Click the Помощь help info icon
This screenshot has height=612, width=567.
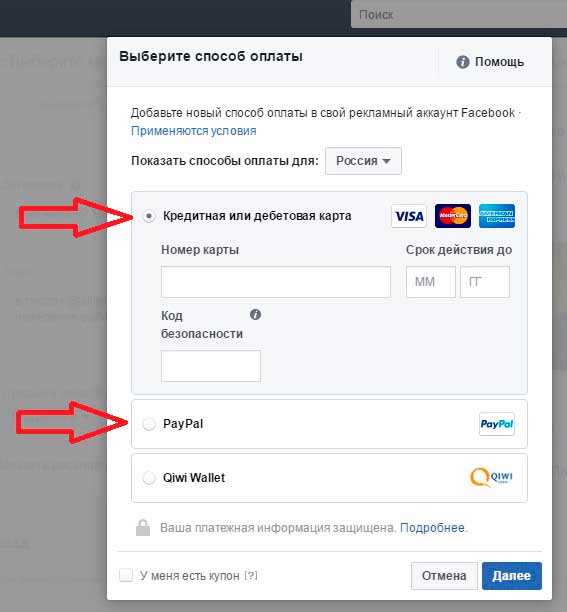tap(462, 62)
